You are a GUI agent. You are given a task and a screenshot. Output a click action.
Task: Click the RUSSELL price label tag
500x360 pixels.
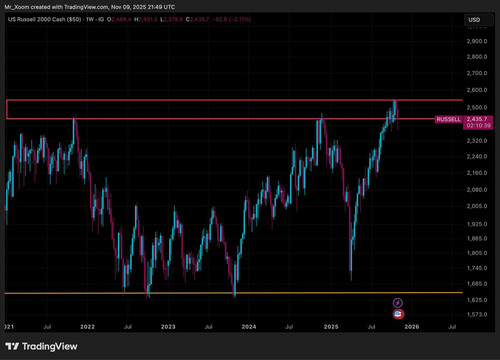(449, 119)
